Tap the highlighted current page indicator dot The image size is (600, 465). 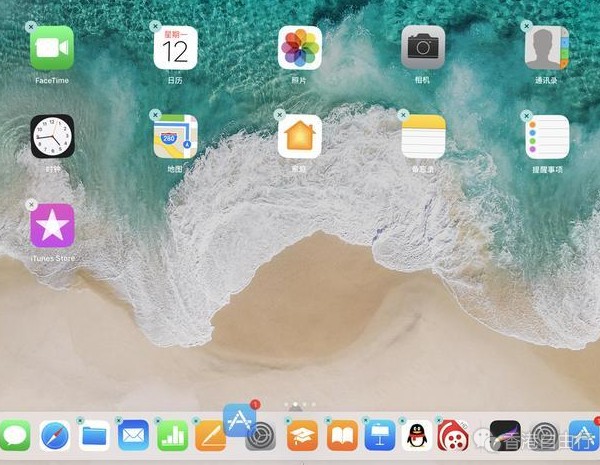click(x=295, y=404)
